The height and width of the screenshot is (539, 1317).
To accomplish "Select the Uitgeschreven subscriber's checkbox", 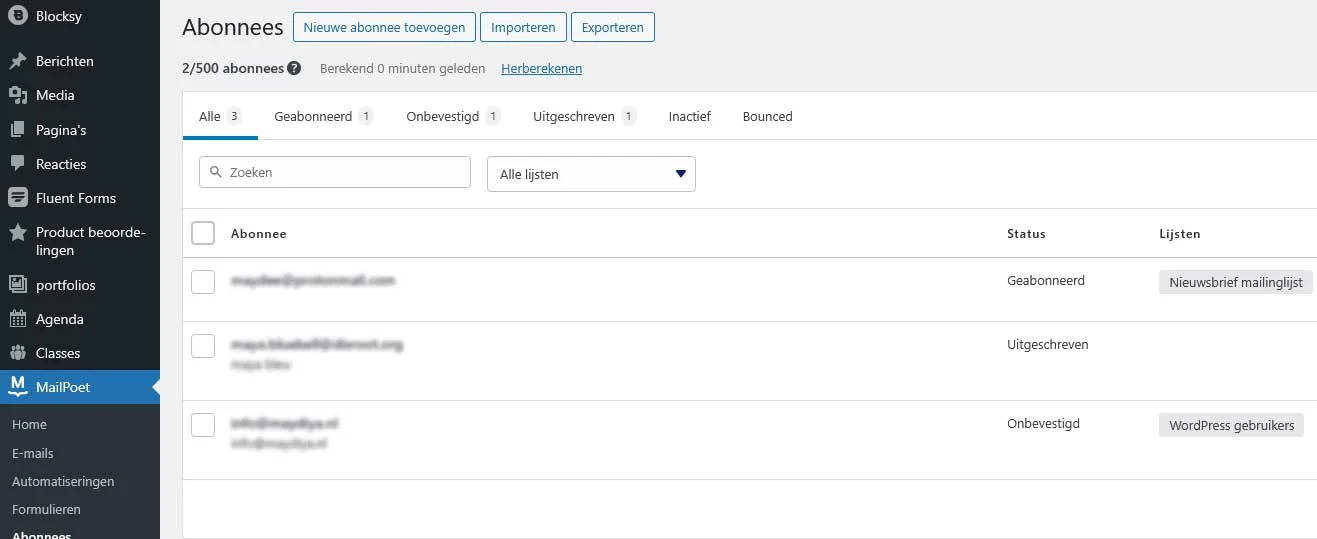I will click(203, 346).
